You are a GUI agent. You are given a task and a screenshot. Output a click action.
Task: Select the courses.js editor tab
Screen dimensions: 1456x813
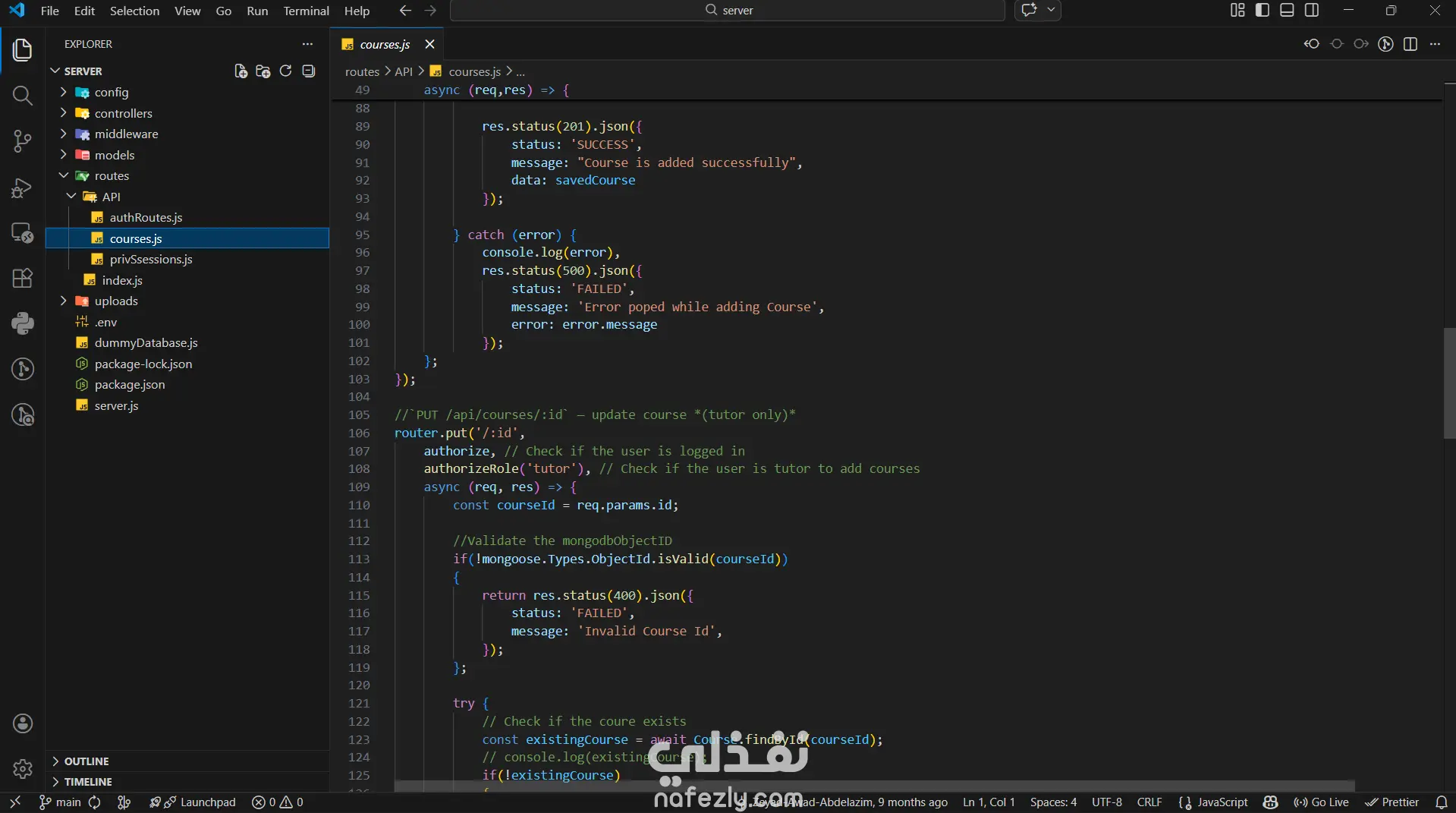[385, 44]
